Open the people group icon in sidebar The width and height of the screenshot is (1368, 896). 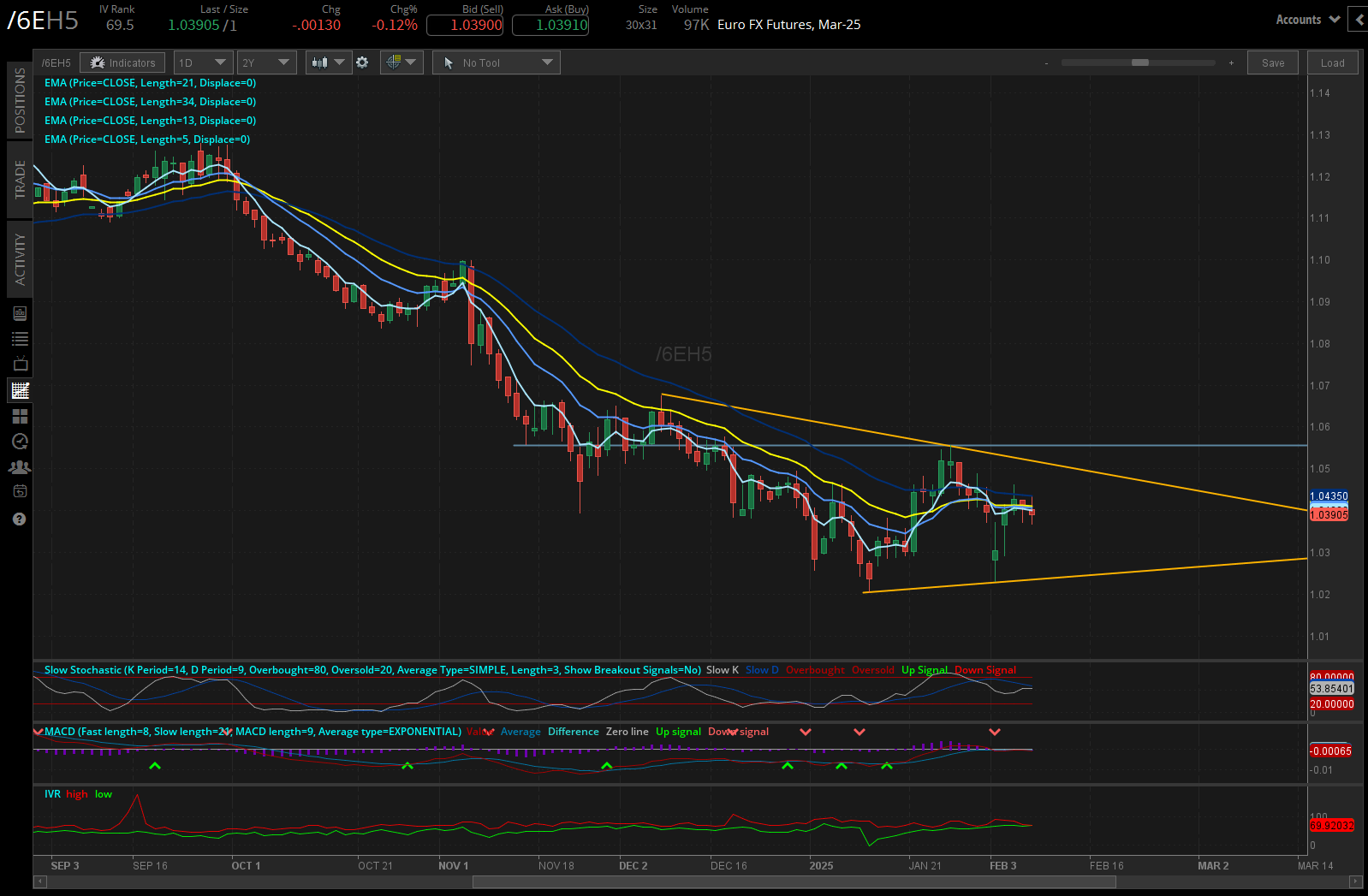(20, 467)
